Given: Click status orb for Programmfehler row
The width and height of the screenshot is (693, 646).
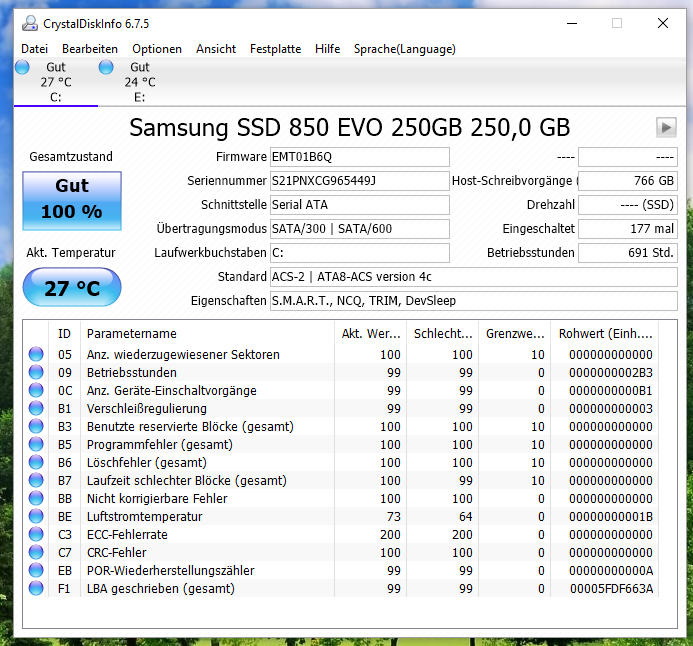Looking at the screenshot, I should coord(36,445).
